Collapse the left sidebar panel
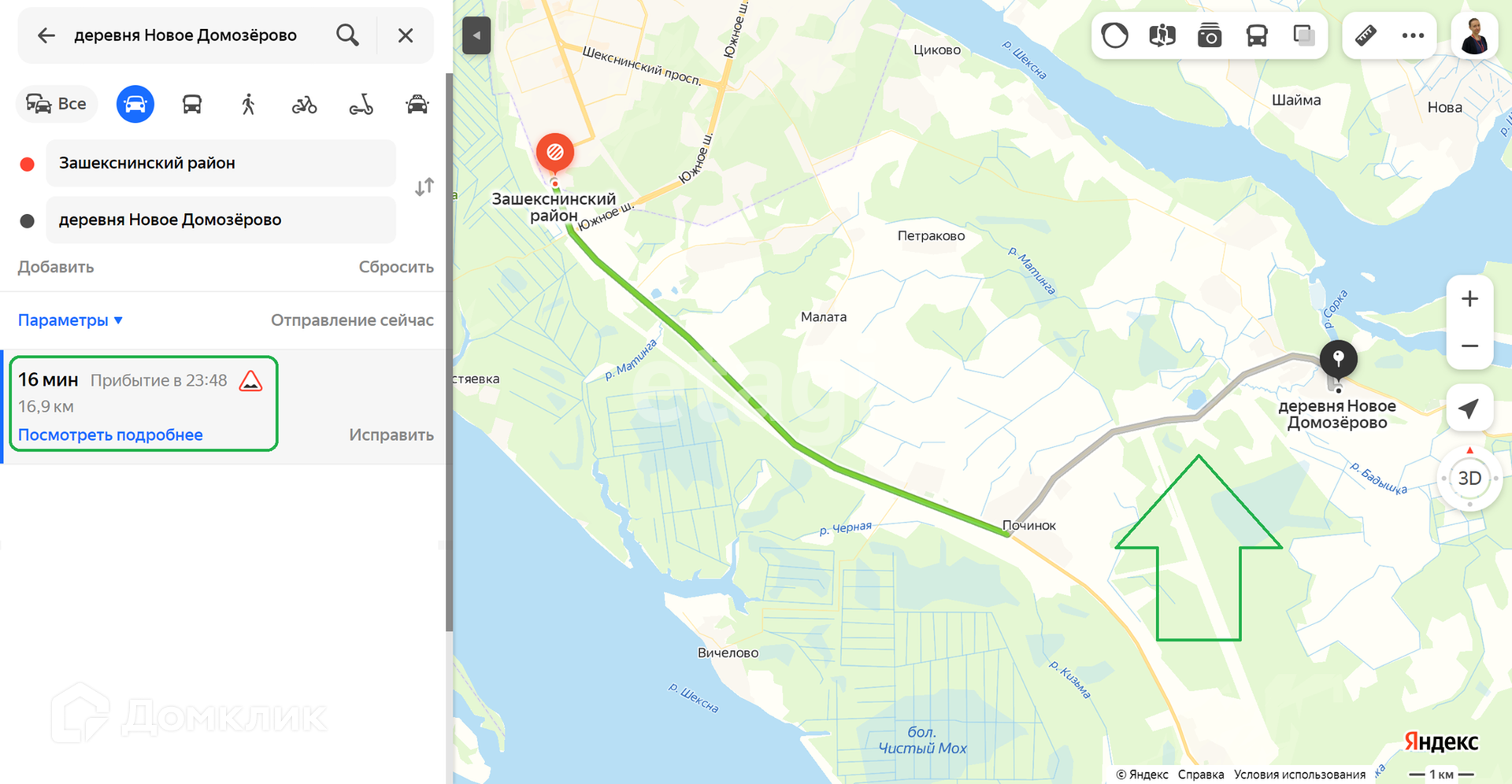 pyautogui.click(x=476, y=35)
